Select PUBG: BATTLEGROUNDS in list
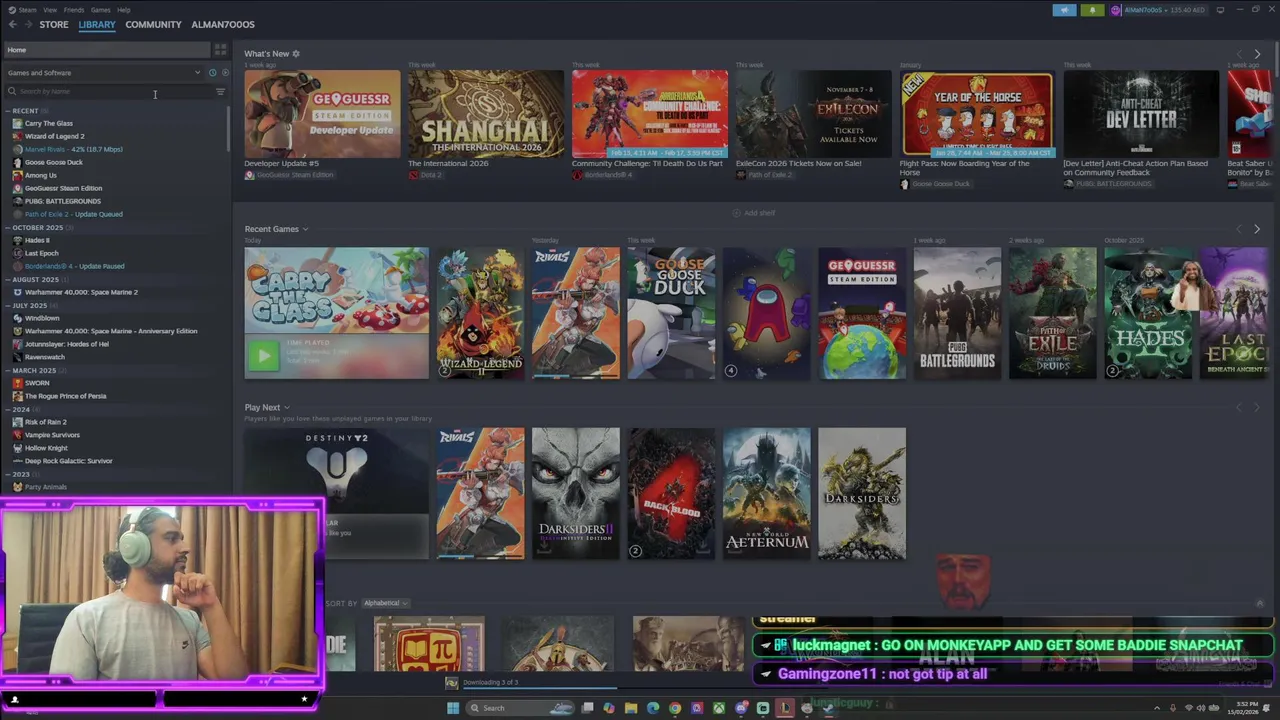Viewport: 1280px width, 720px height. pyautogui.click(x=62, y=202)
